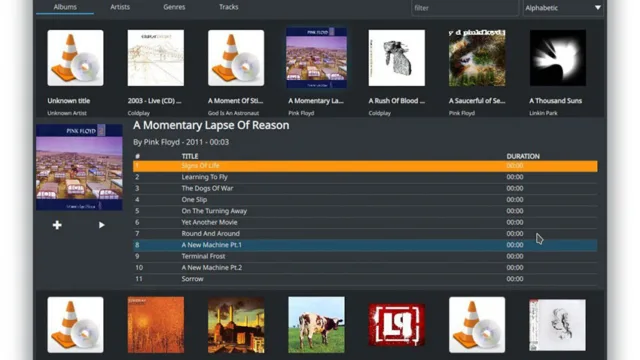Select track The Dogs Of War
This screenshot has width=640, height=360.
(x=365, y=189)
